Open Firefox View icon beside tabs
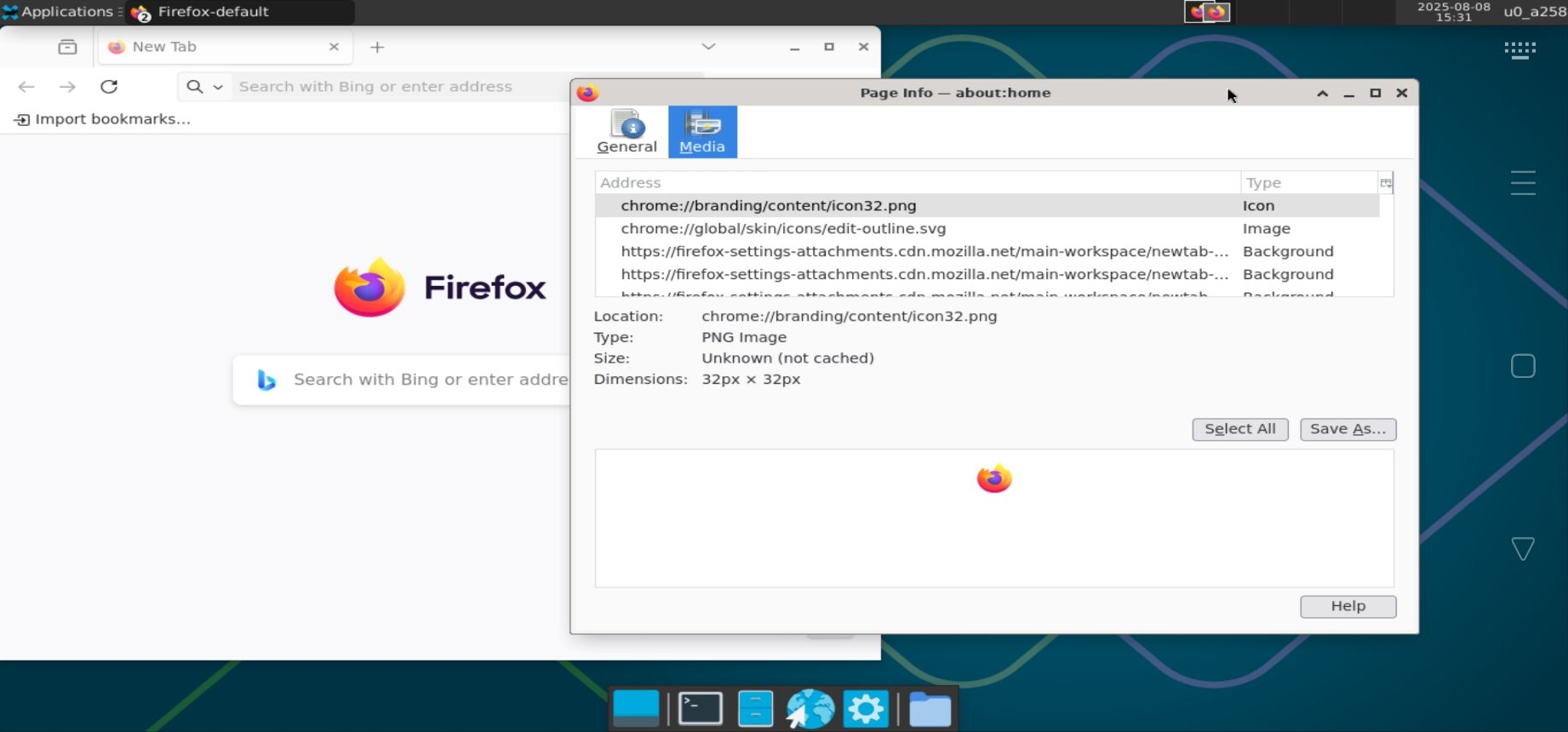The height and width of the screenshot is (732, 1568). [x=67, y=47]
